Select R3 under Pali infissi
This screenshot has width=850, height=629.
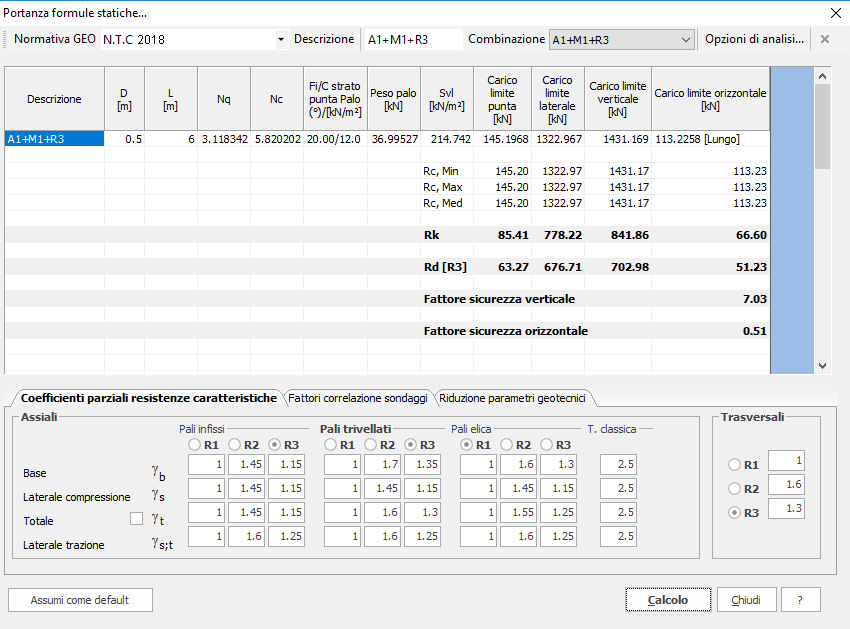click(x=275, y=445)
